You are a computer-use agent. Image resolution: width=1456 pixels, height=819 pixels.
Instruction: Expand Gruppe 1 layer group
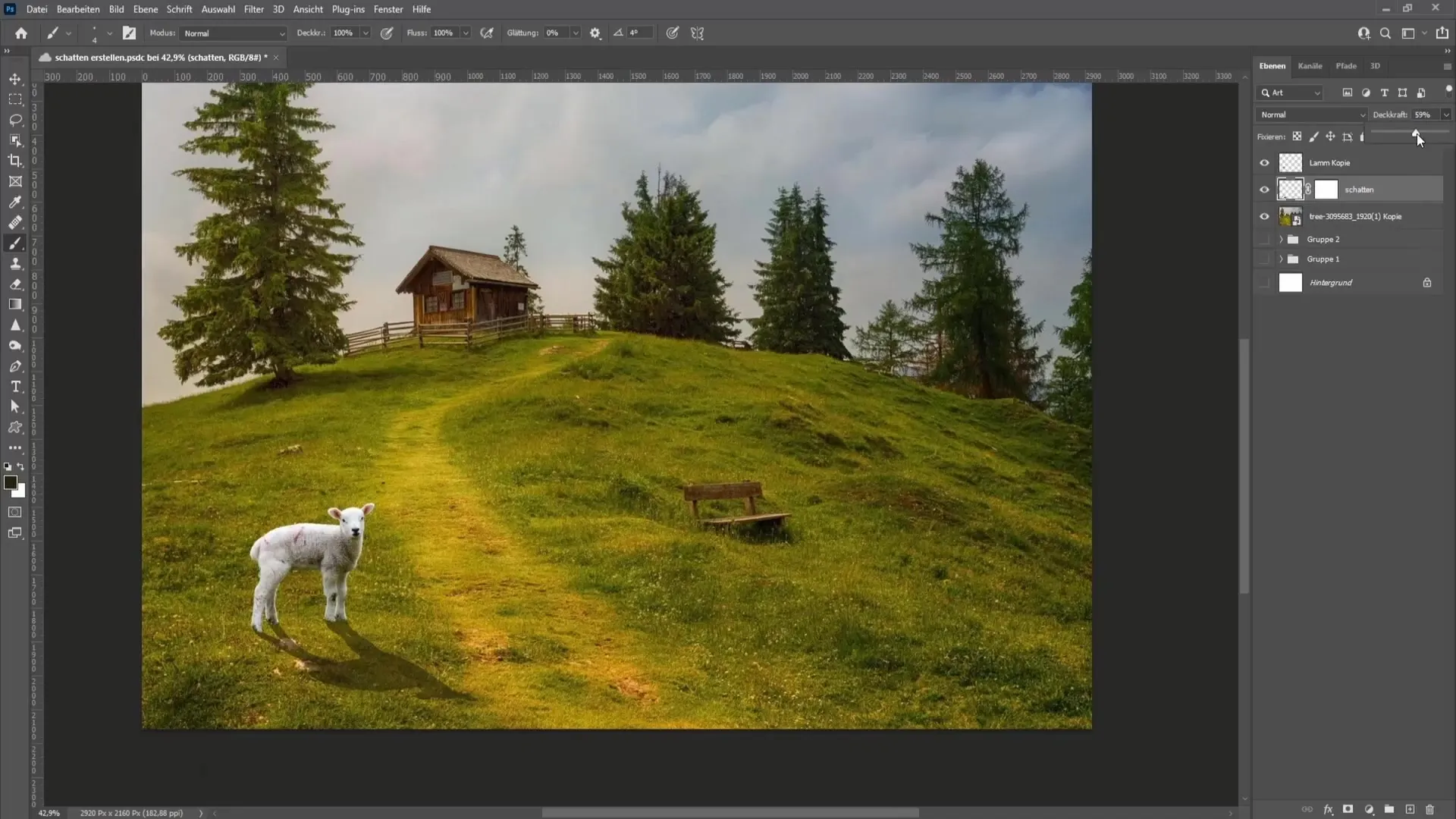tap(1280, 259)
